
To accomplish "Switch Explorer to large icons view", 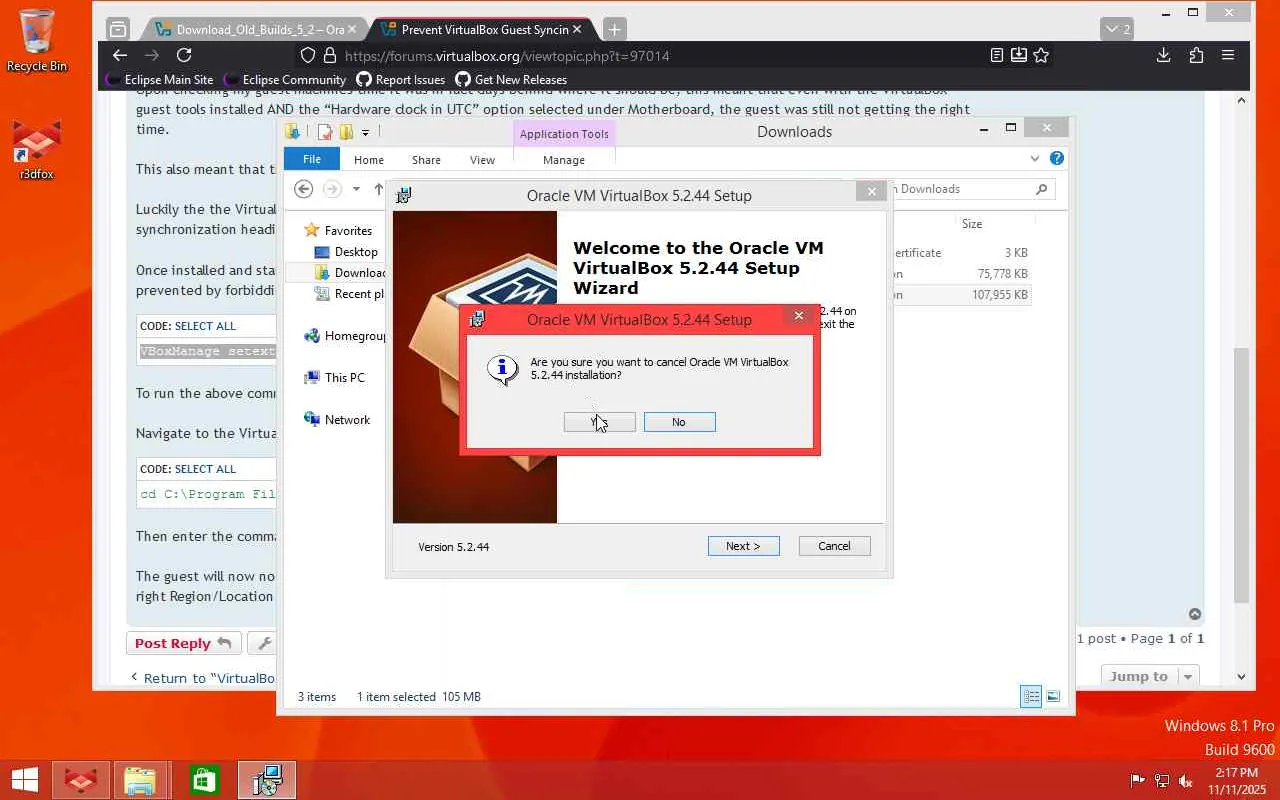I will (1052, 696).
